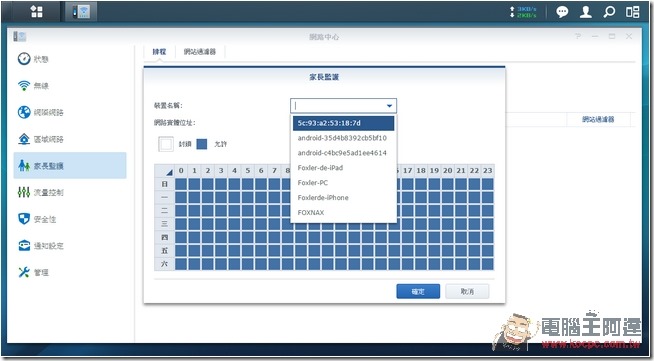Choose Foxler-PC from the device list

tap(312, 183)
